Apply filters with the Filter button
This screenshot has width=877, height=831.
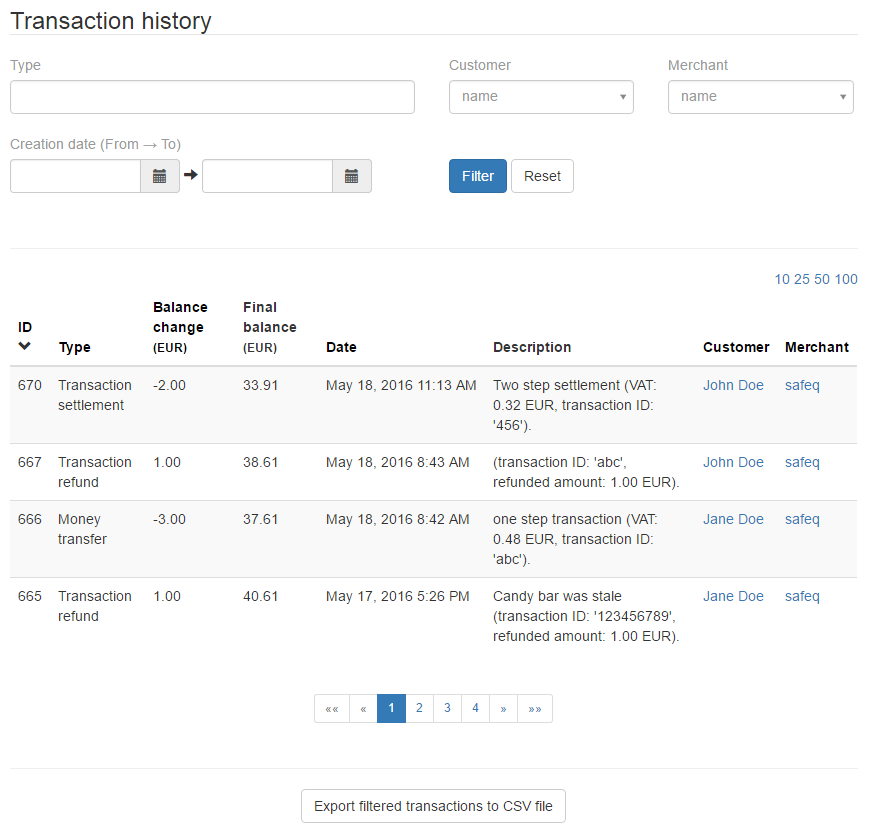point(477,176)
